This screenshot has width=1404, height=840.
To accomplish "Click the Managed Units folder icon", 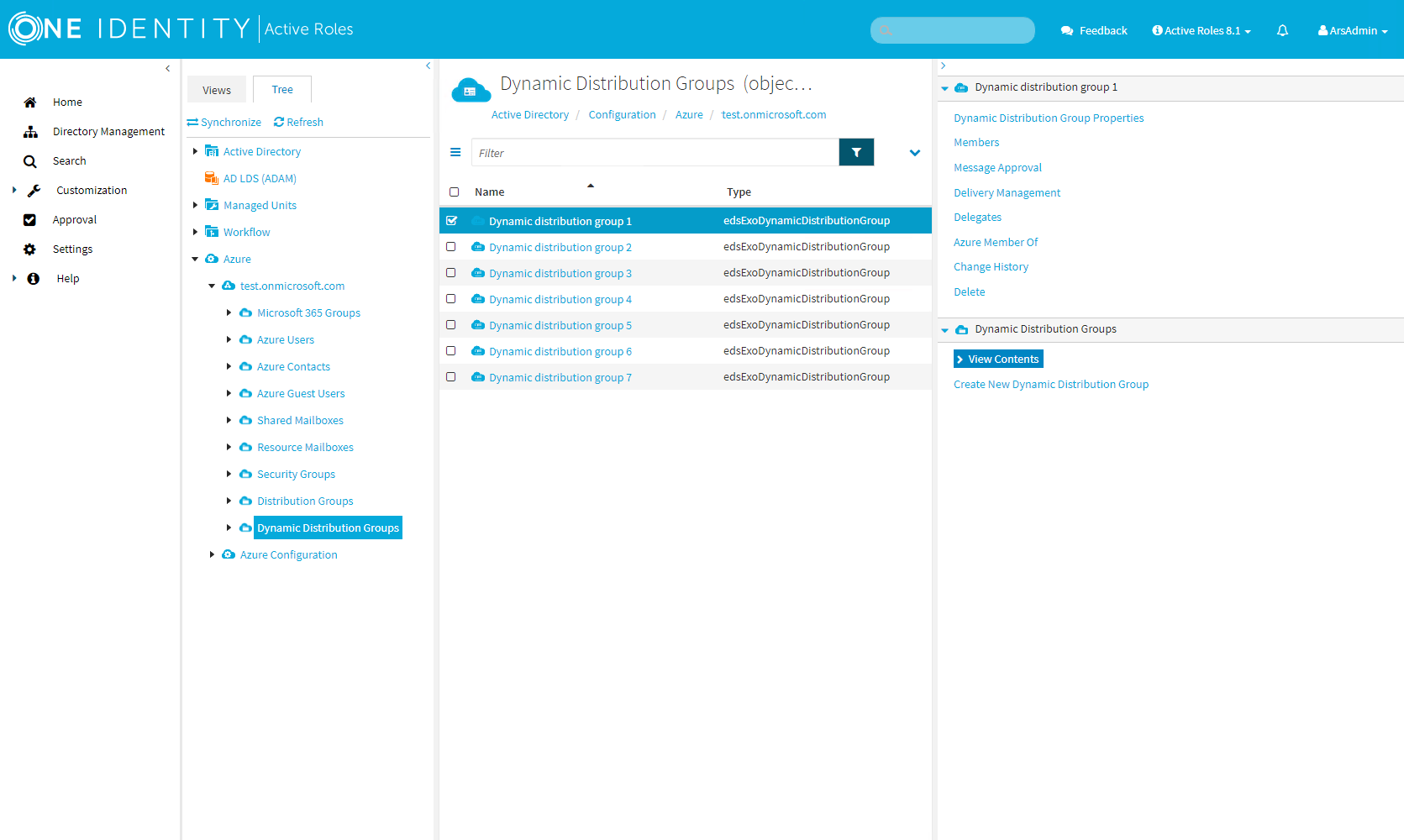I will (x=212, y=205).
